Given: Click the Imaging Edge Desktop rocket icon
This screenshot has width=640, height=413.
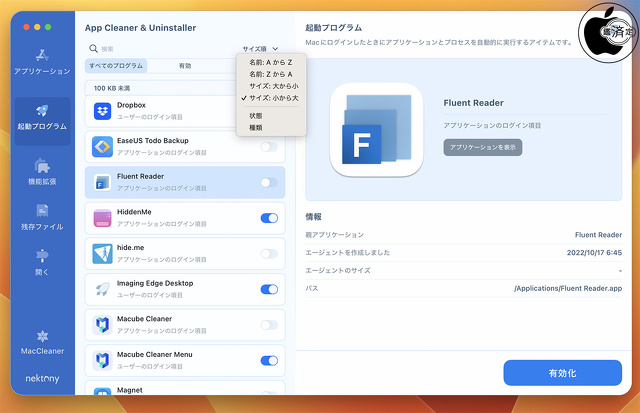Looking at the screenshot, I should click(102, 289).
